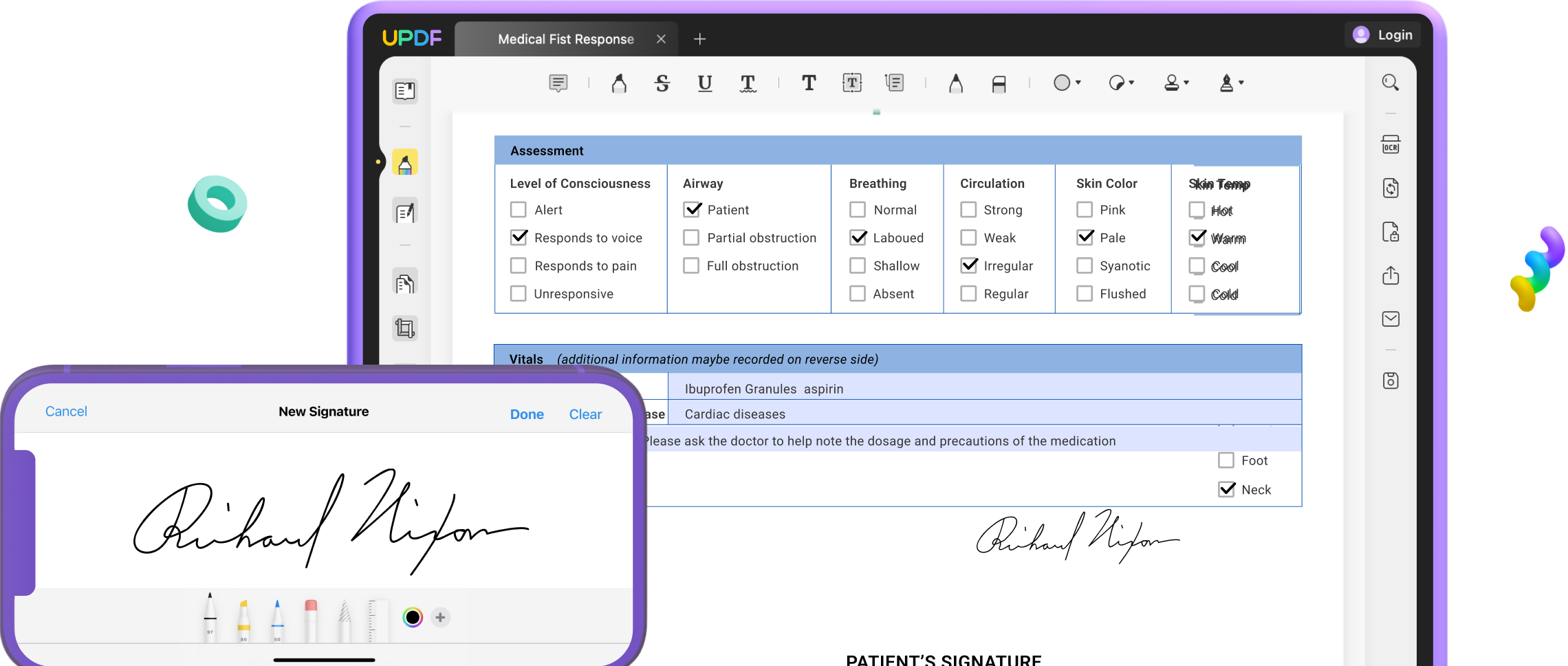This screenshot has width=1568, height=666.
Task: Open the search magnifier icon
Action: [1391, 83]
